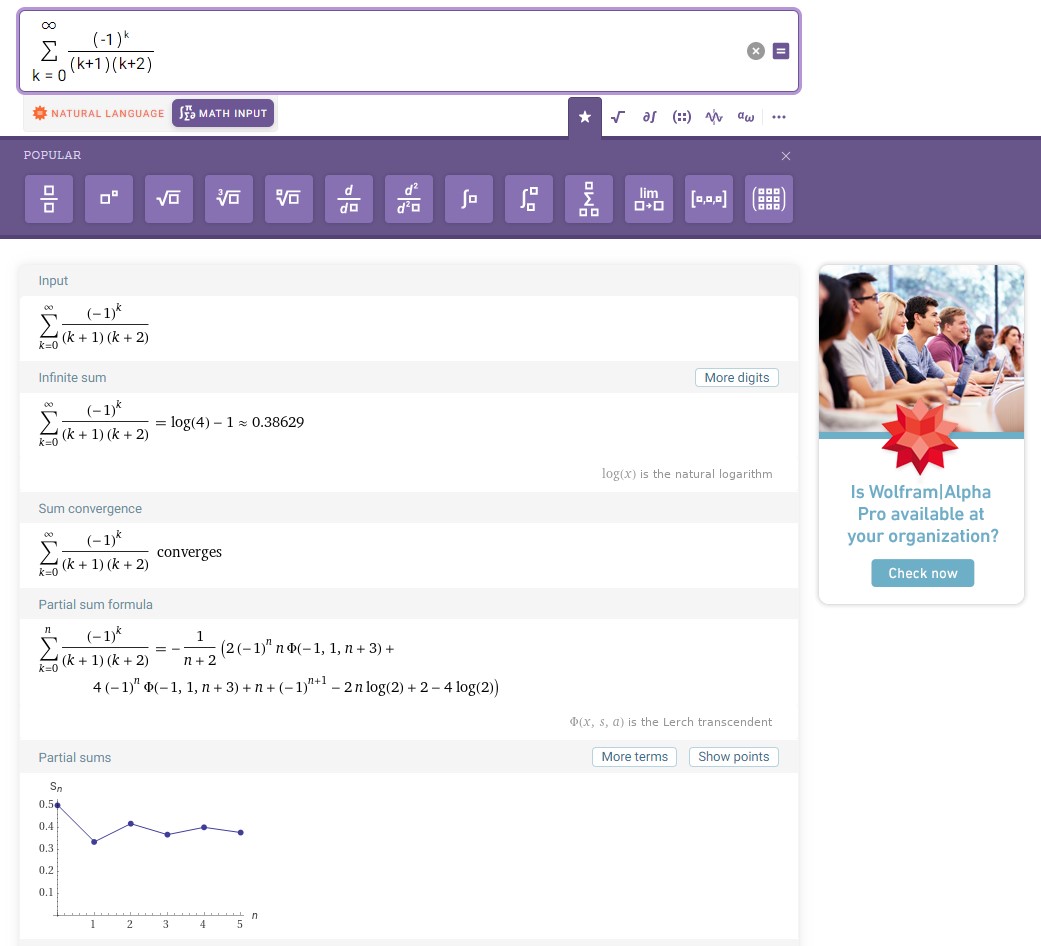Clear the math input field
The width and height of the screenshot is (1041, 946).
pos(756,51)
